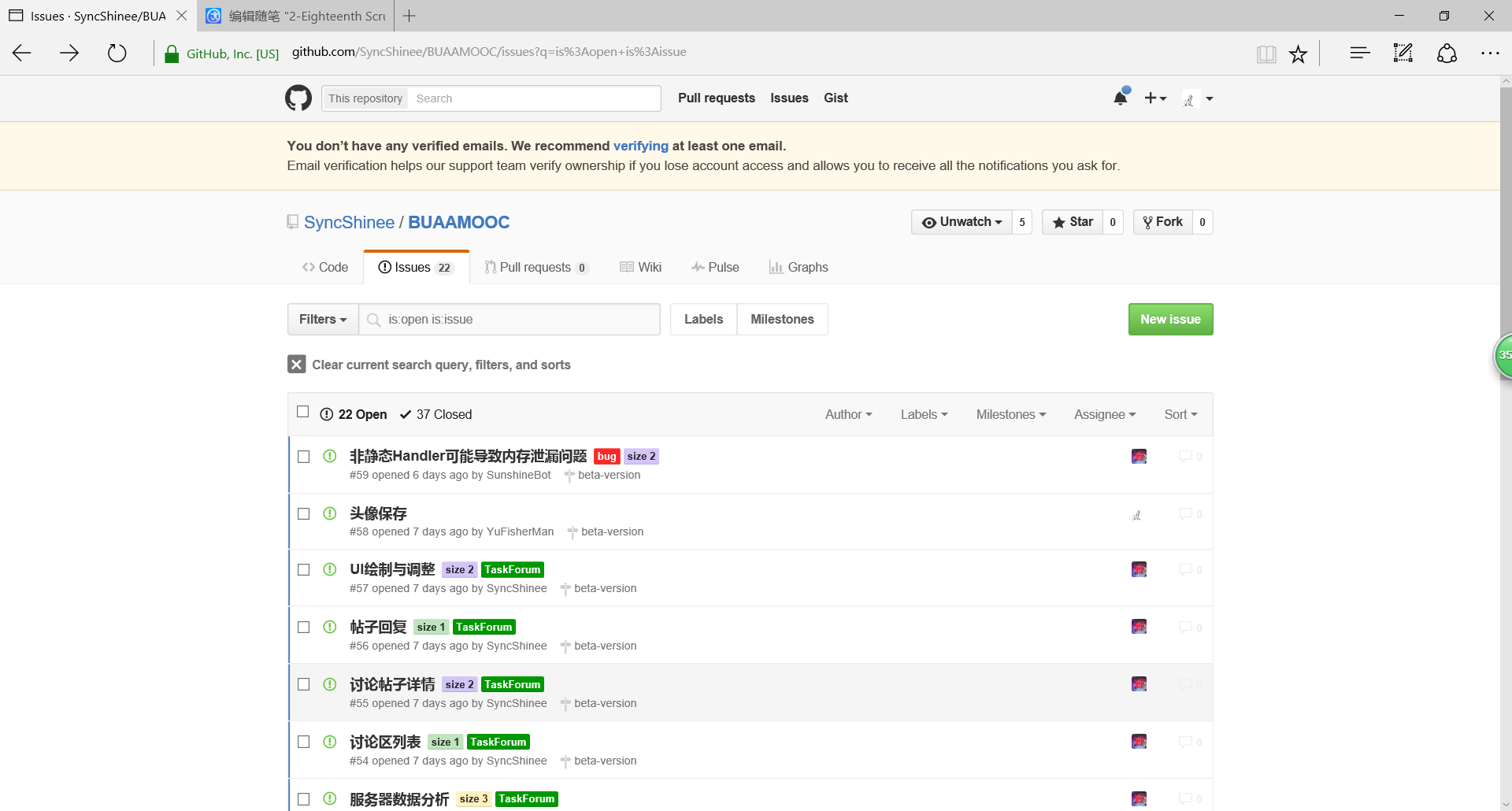
Task: Click assignee avatar on UI绘制与调整 issue
Action: [1139, 569]
